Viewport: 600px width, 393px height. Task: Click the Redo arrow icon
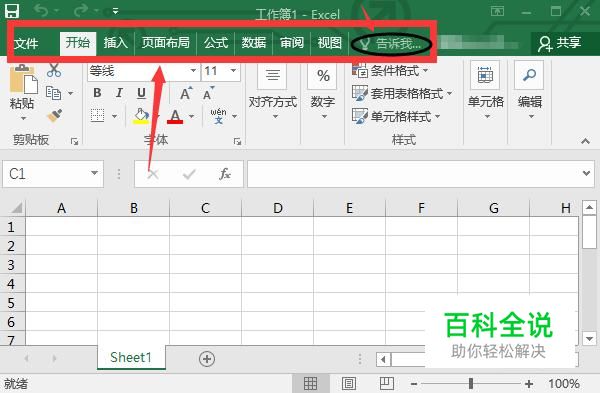(x=81, y=10)
